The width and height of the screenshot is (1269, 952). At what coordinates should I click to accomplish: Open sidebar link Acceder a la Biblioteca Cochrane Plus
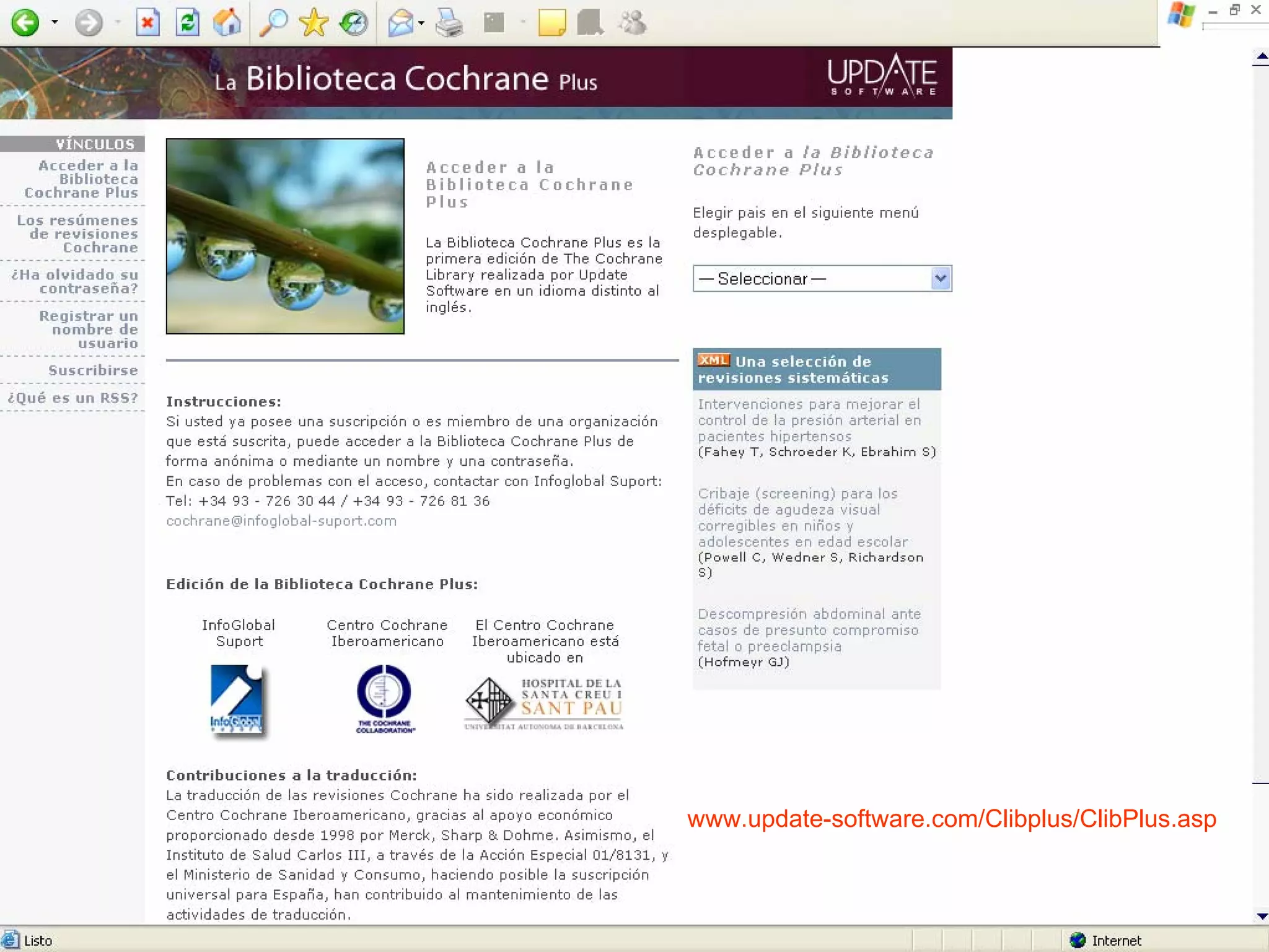click(x=81, y=179)
